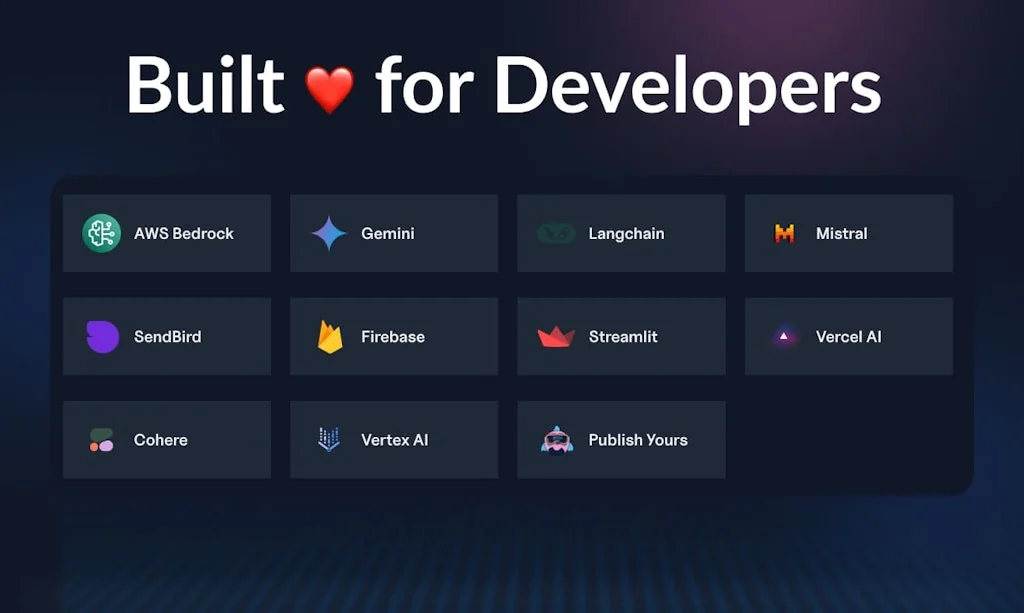Open the AWS Bedrock integration card
Screen dimensions: 1024x613
[x=167, y=233]
